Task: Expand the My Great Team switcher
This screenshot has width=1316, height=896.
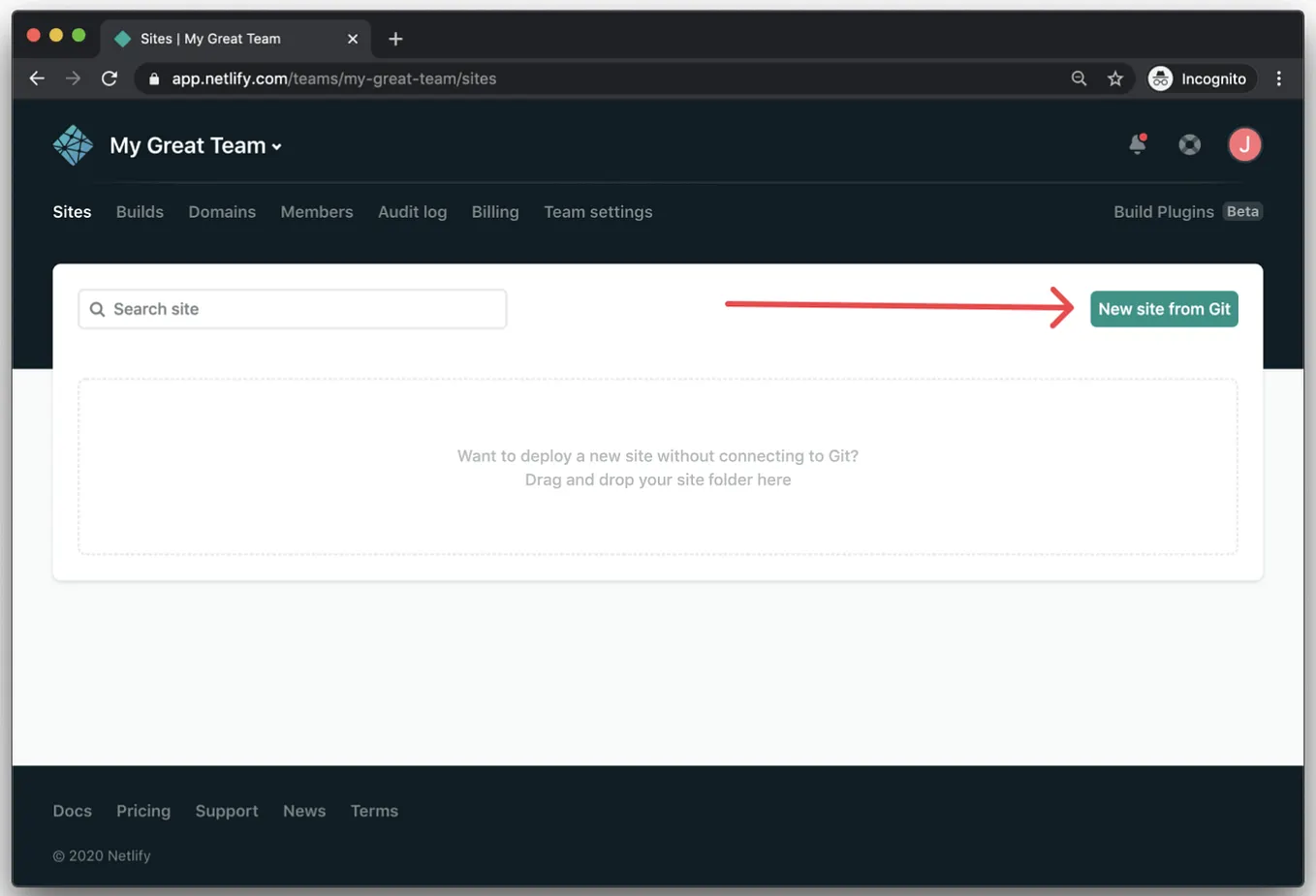Action: [196, 145]
